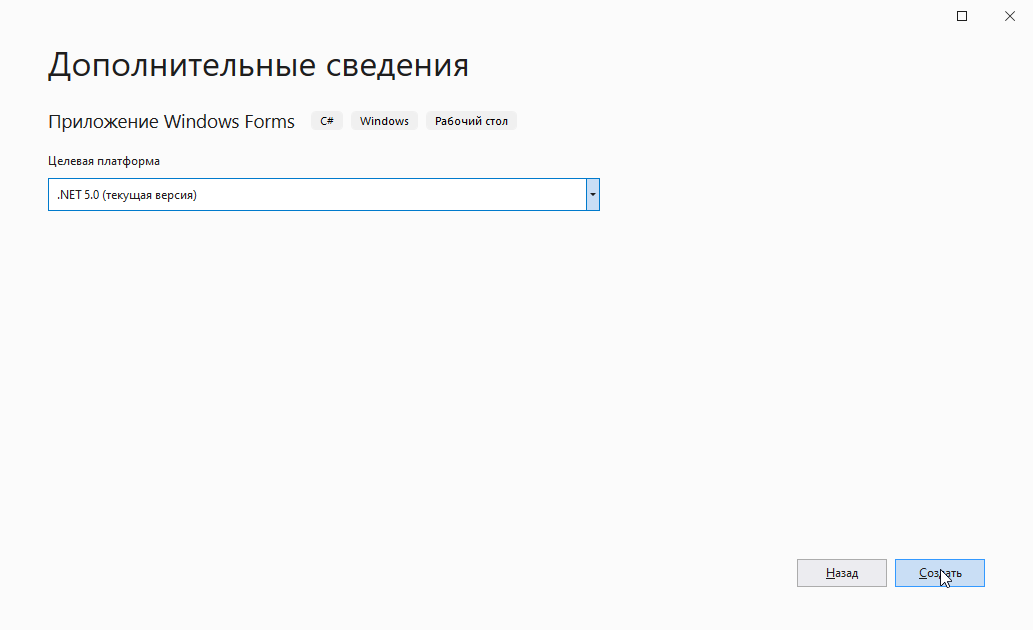Image resolution: width=1033 pixels, height=630 pixels.
Task: Close the project creation dialog
Action: (1008, 16)
